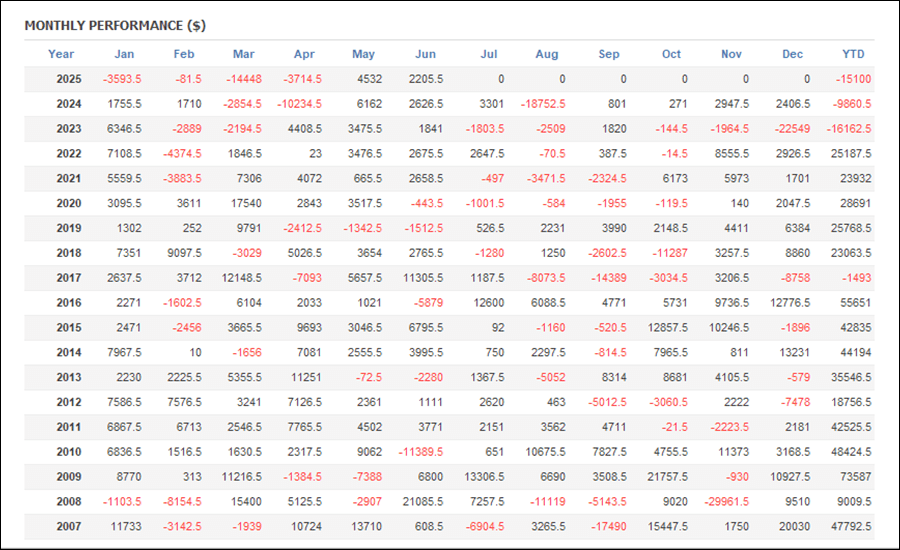Click the 2024 April value -10234.5

coord(299,104)
